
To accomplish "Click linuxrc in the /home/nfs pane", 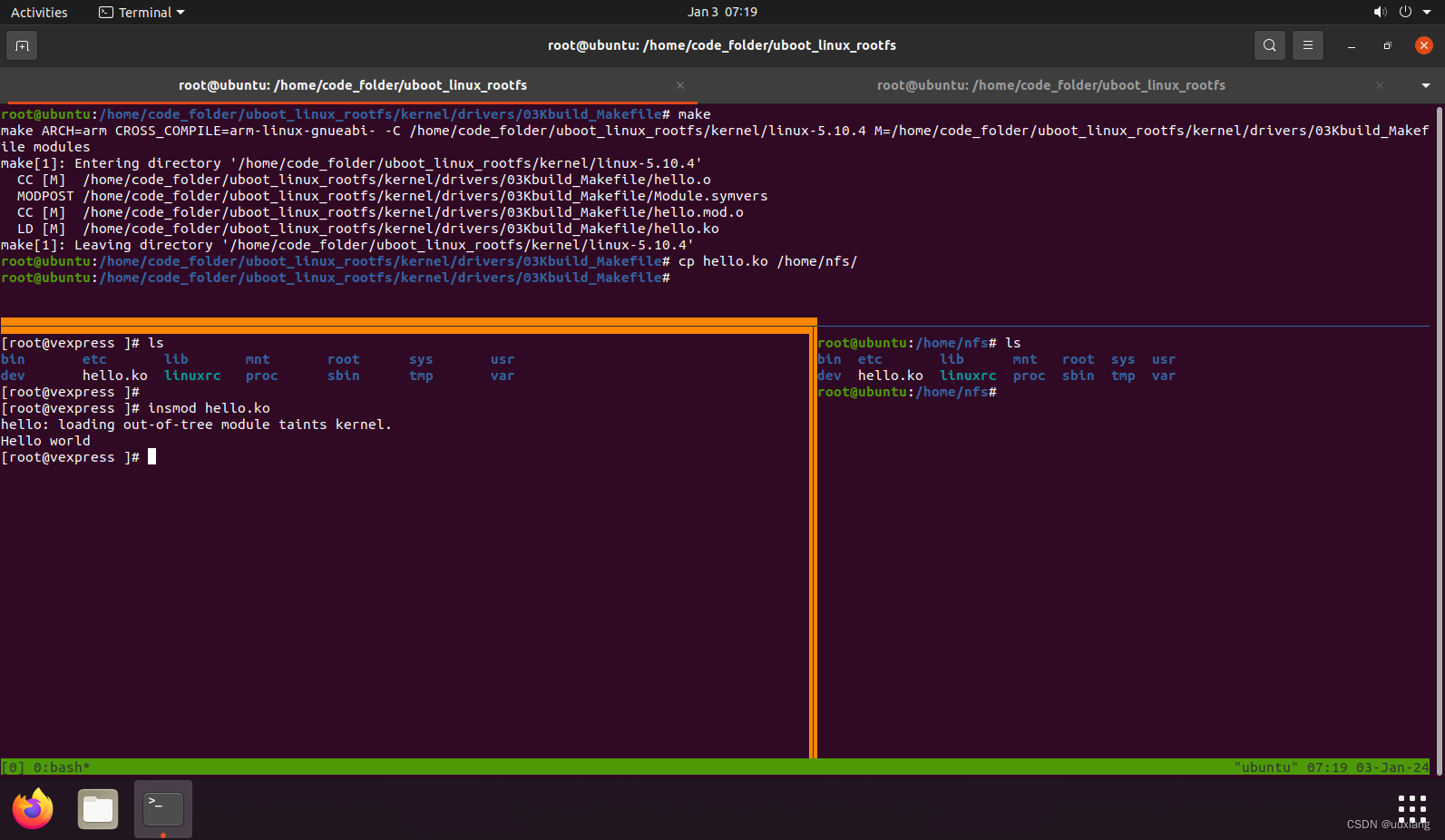I will (x=968, y=376).
